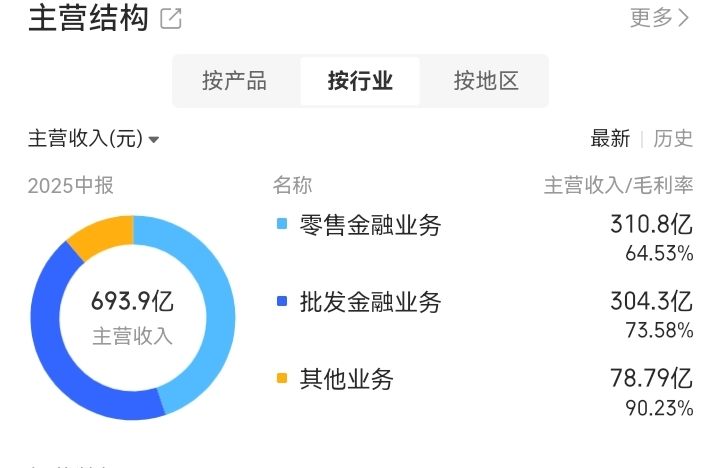Click the 310.8亿 revenue value
Image resolution: width=720 pixels, height=468 pixels.
tap(651, 224)
